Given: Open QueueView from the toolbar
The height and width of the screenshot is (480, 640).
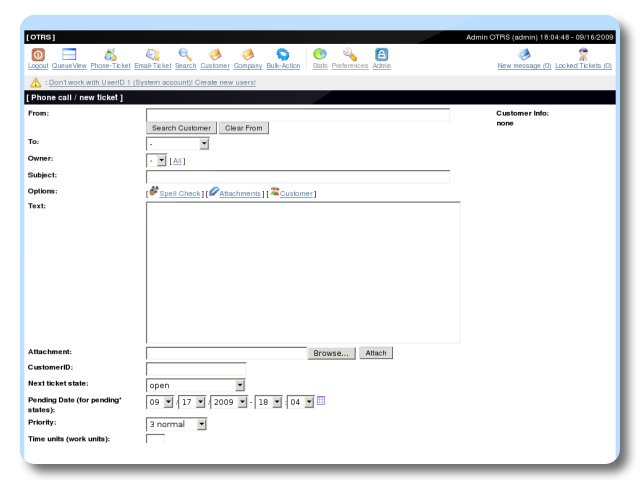Looking at the screenshot, I should (69, 55).
